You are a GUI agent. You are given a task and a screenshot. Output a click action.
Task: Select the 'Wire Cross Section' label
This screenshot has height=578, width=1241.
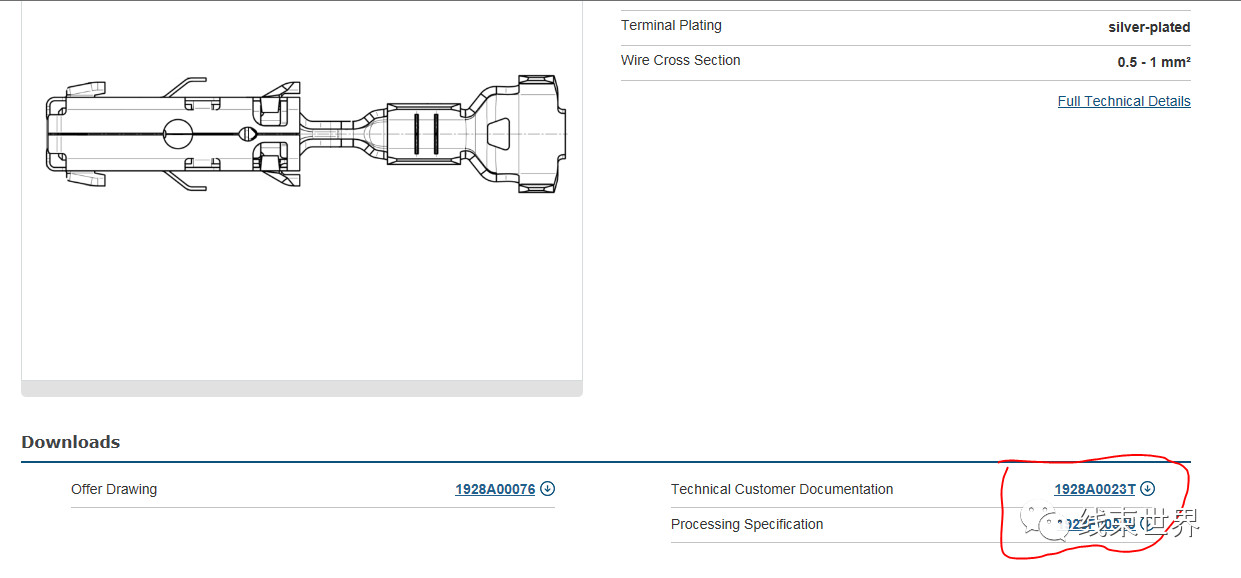(681, 60)
